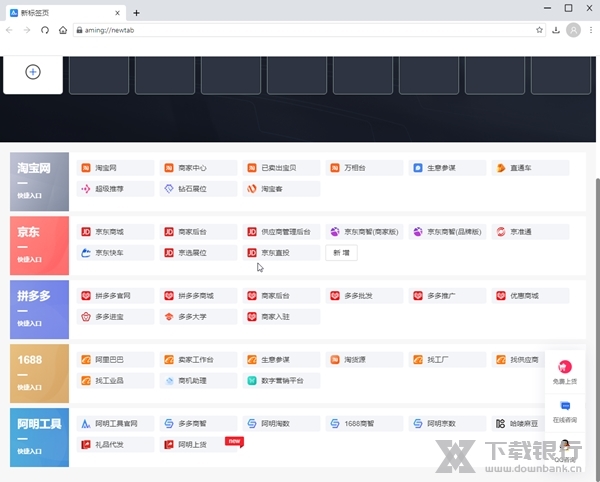The width and height of the screenshot is (600, 482).
Task: Open the 直通车 shortcut
Action: coord(530,168)
